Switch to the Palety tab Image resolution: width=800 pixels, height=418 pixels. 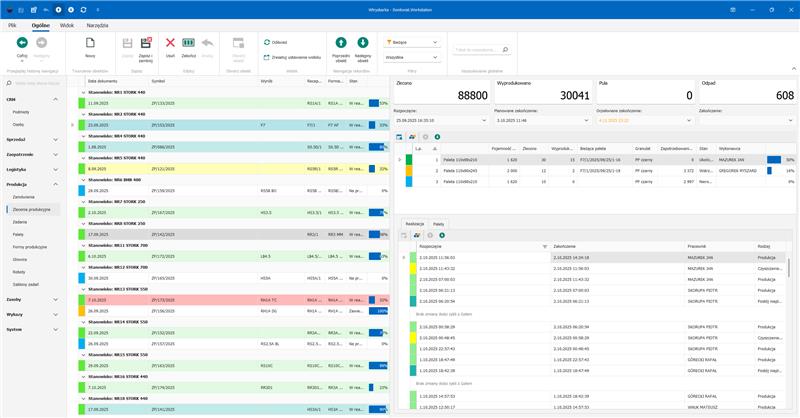pos(439,224)
